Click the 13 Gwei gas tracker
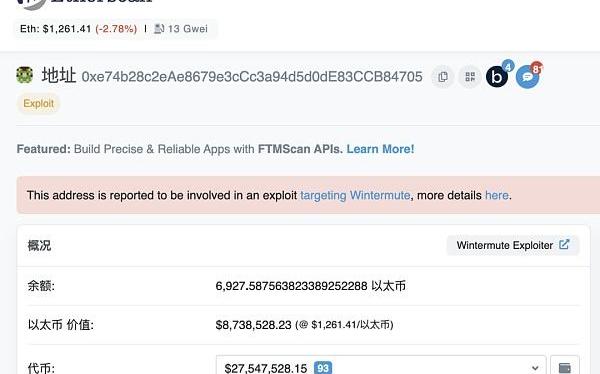The image size is (600, 374). coord(188,29)
